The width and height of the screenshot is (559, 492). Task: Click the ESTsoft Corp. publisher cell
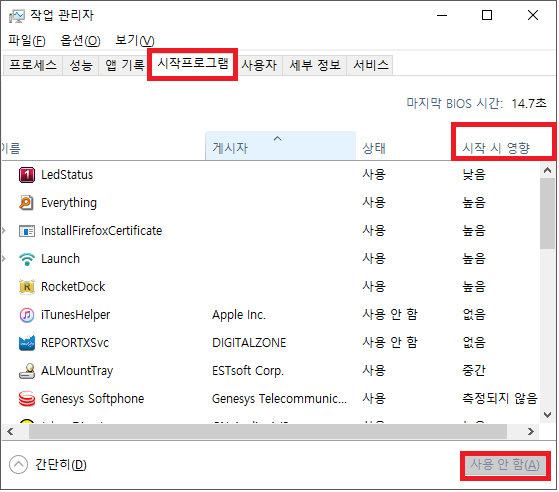248,371
